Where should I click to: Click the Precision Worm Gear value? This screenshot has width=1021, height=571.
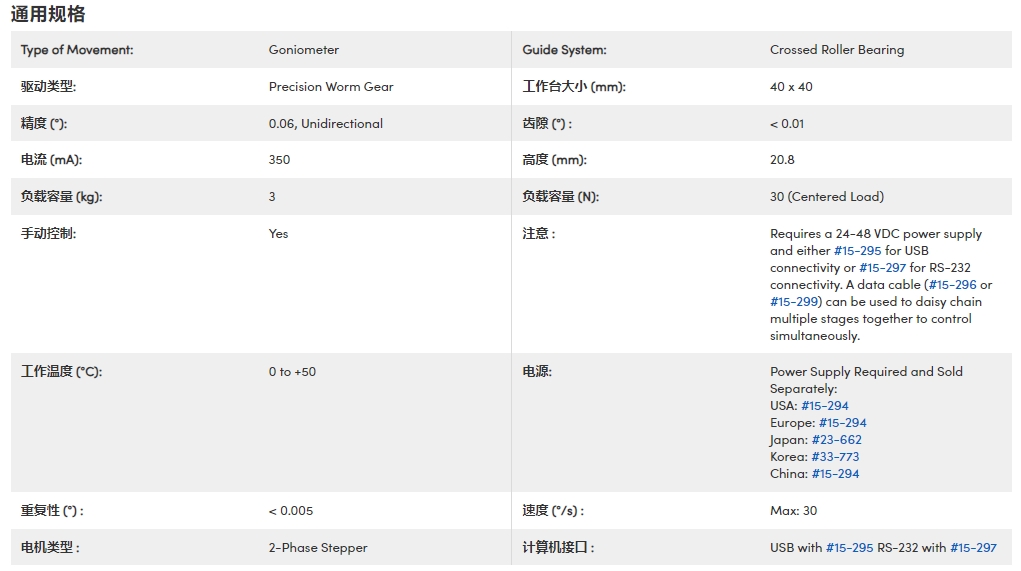pyautogui.click(x=331, y=87)
